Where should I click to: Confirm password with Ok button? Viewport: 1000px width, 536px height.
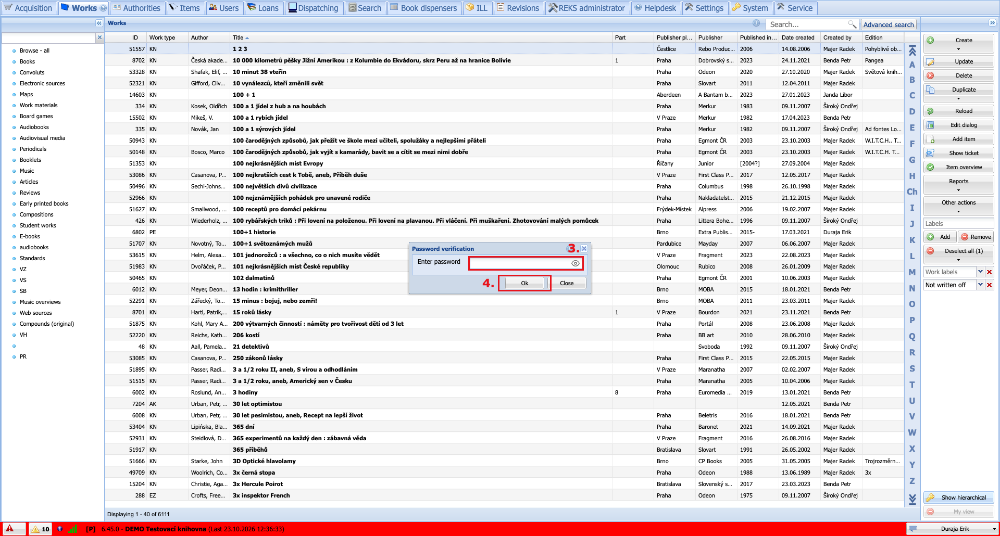click(x=524, y=283)
